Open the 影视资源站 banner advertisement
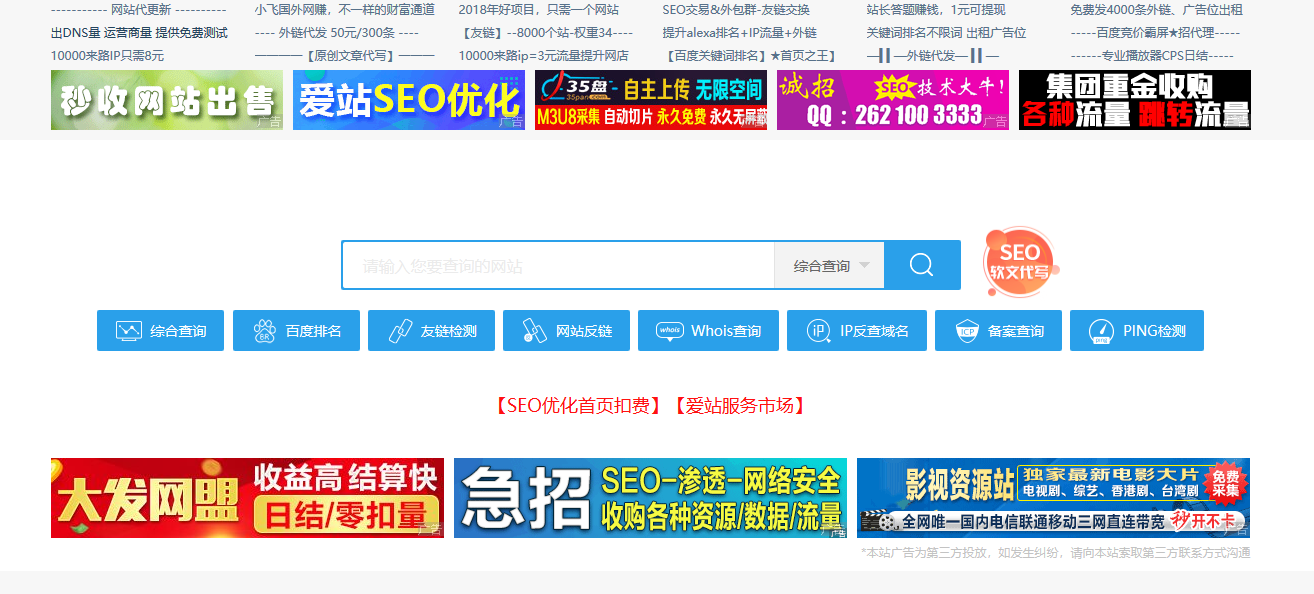 coord(1053,498)
